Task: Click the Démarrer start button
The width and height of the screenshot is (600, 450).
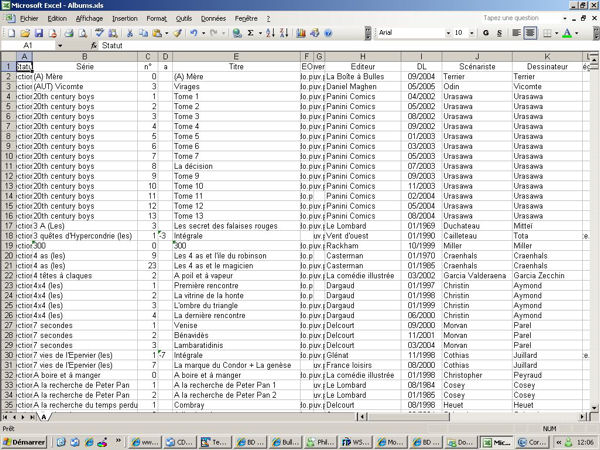Action: 24,442
